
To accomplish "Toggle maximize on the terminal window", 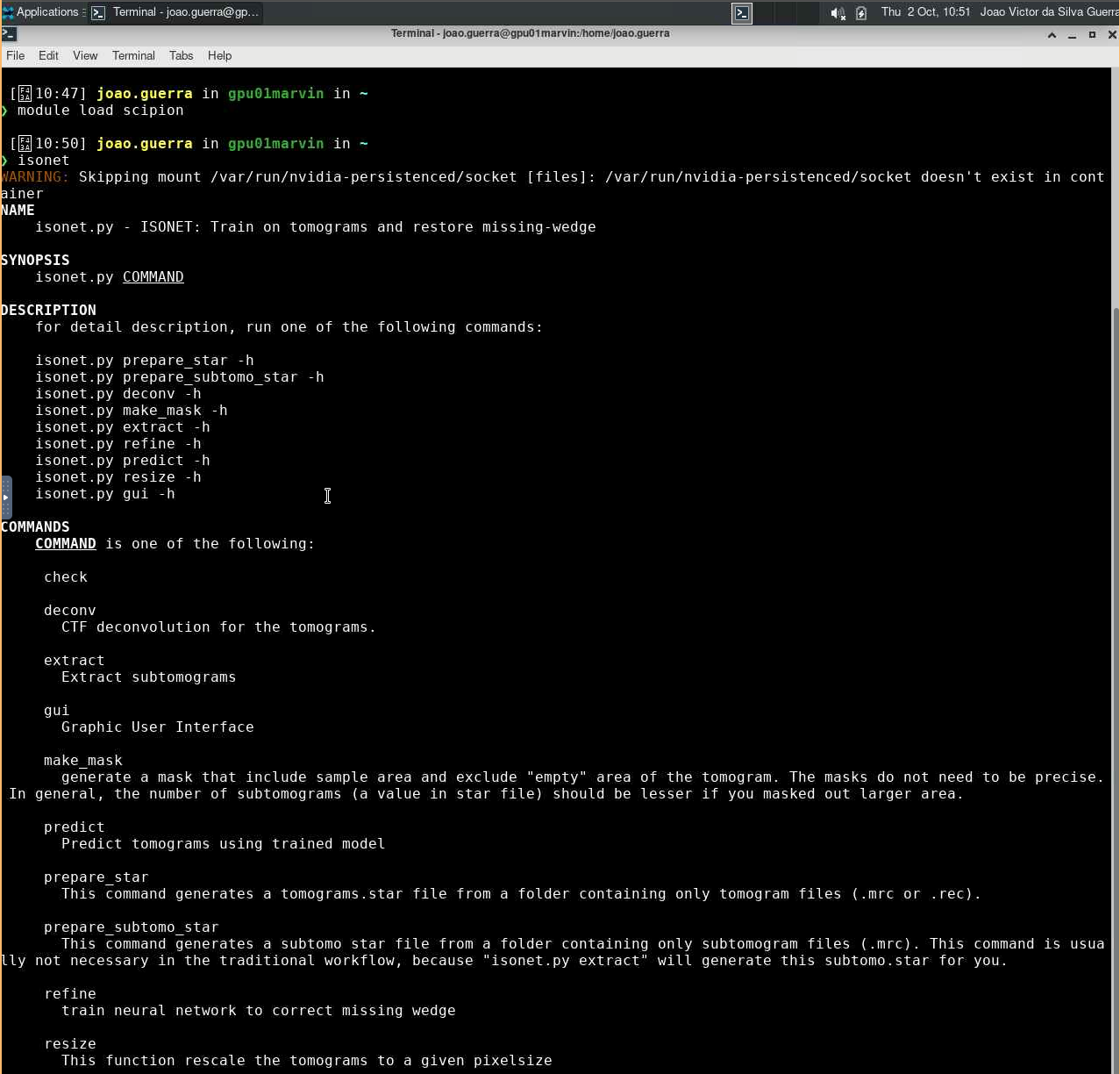I will [1092, 35].
